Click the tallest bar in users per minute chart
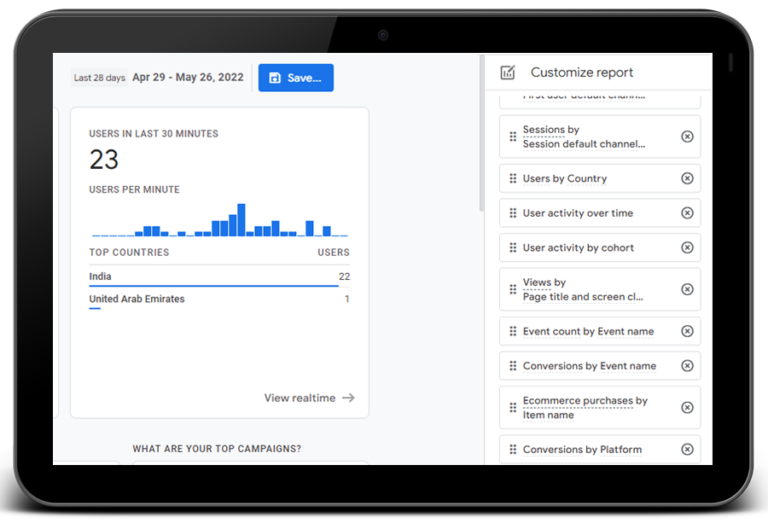This screenshot has width=768, height=529. coord(241,220)
